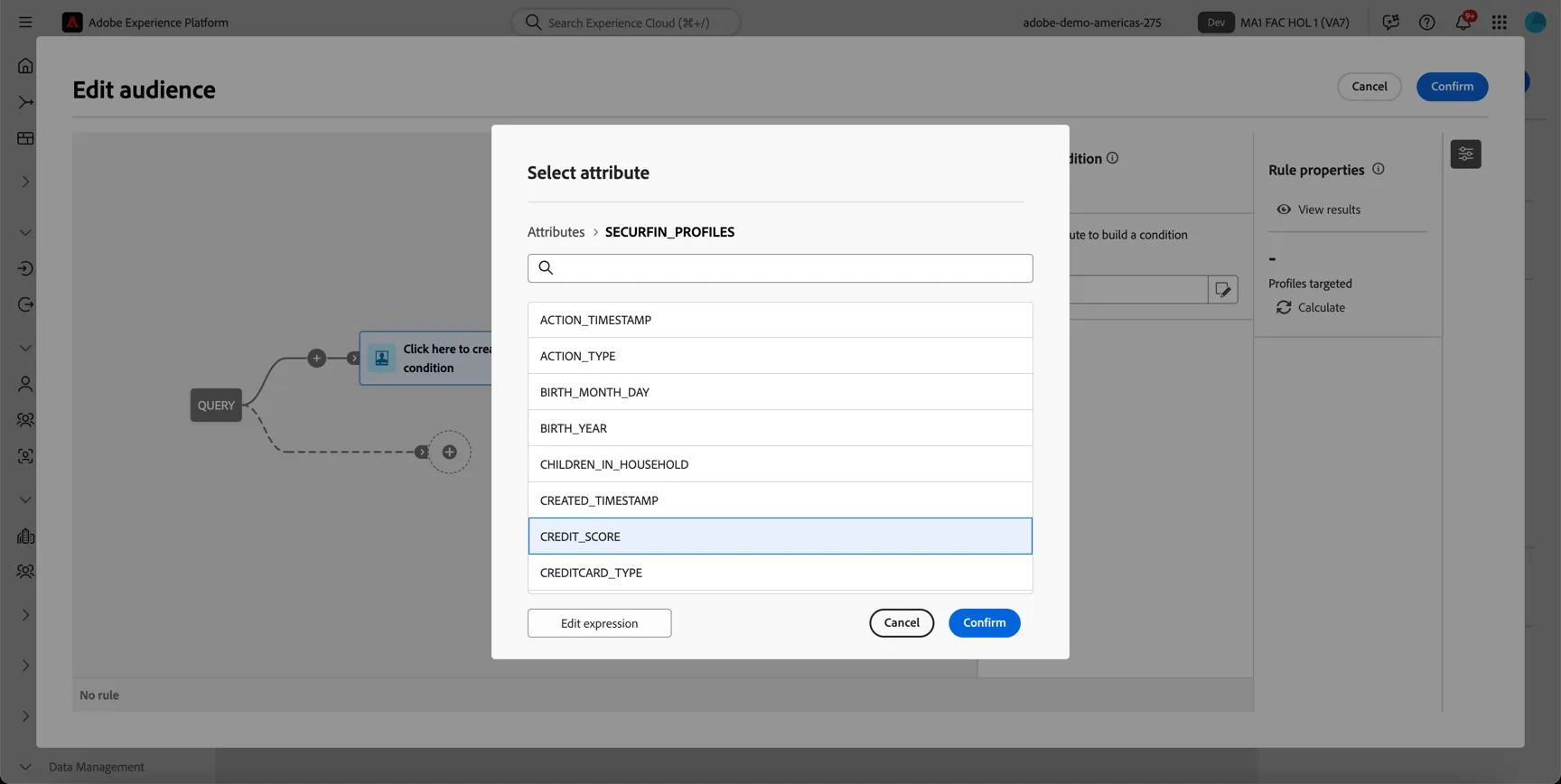
Task: Open the hamburger navigation menu
Action: 25,22
